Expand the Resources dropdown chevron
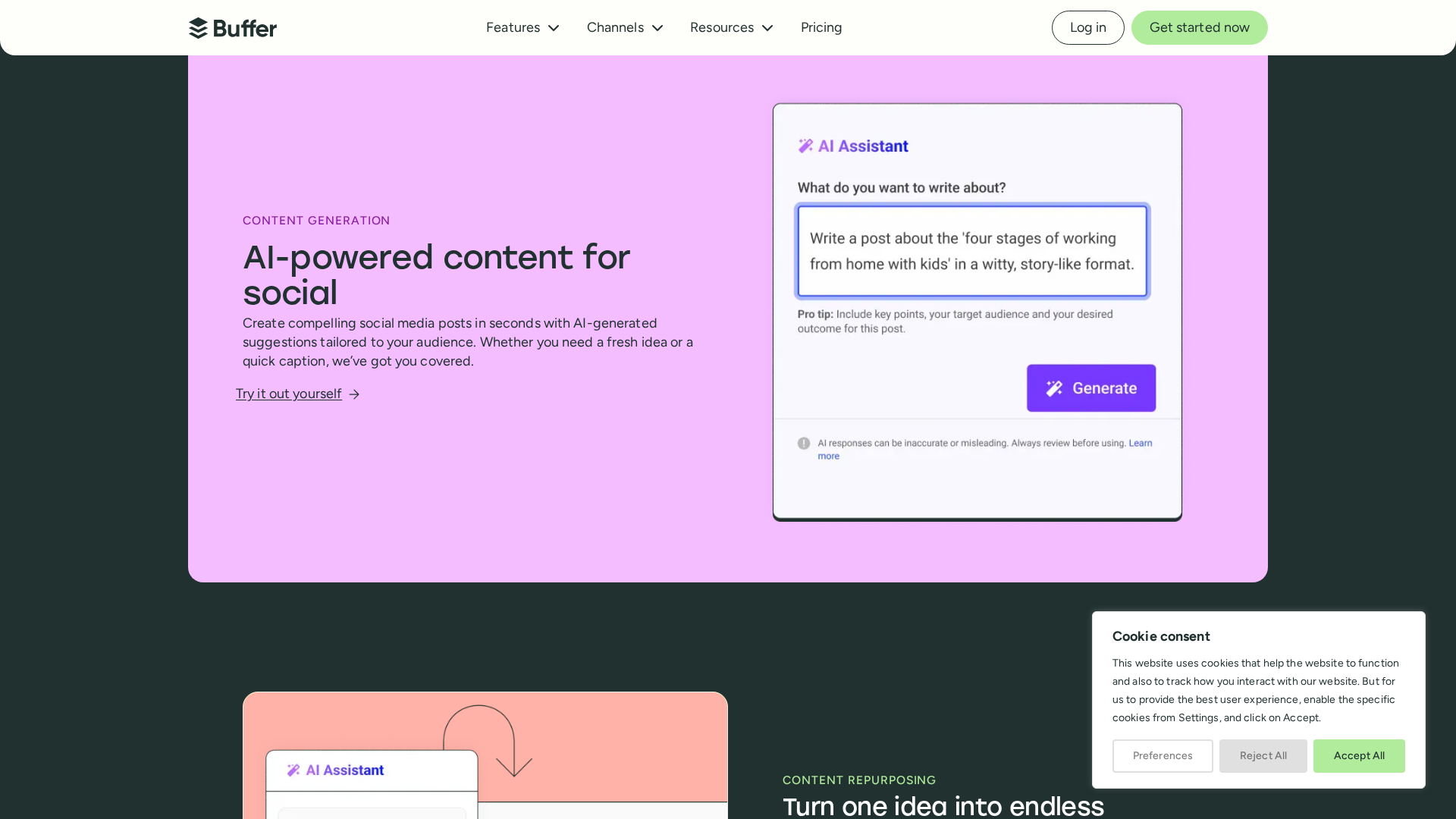Image resolution: width=1456 pixels, height=819 pixels. point(767,28)
